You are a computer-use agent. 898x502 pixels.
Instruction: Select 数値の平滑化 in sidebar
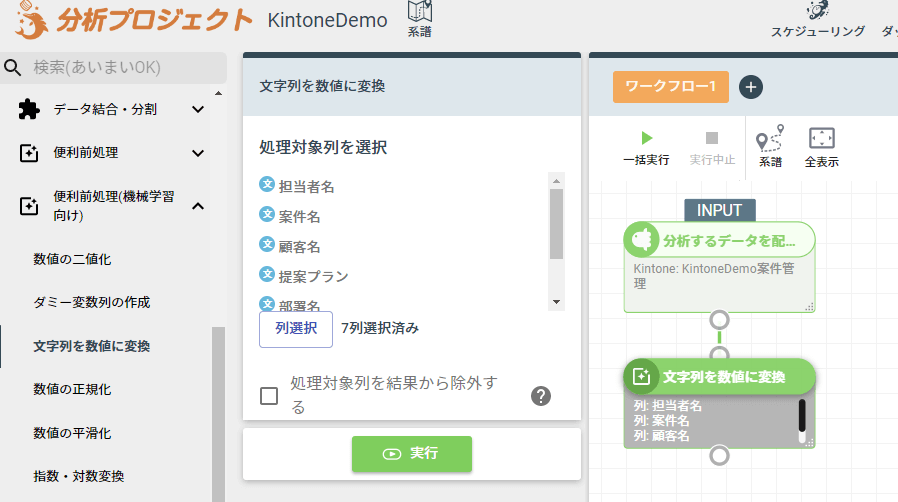(72, 433)
